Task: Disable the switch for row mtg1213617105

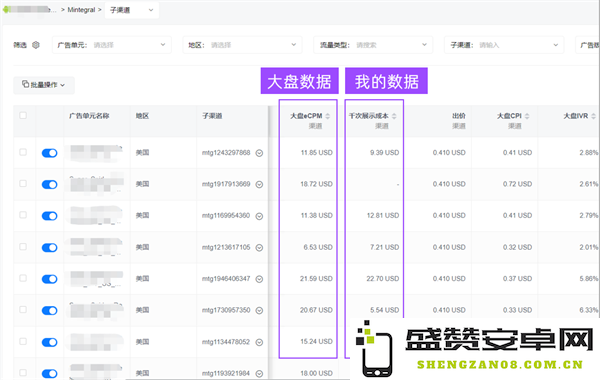Action: pyautogui.click(x=49, y=248)
